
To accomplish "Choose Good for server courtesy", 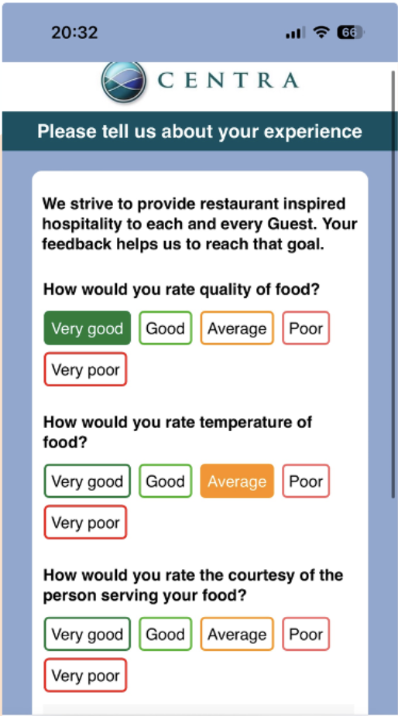I will coord(165,634).
